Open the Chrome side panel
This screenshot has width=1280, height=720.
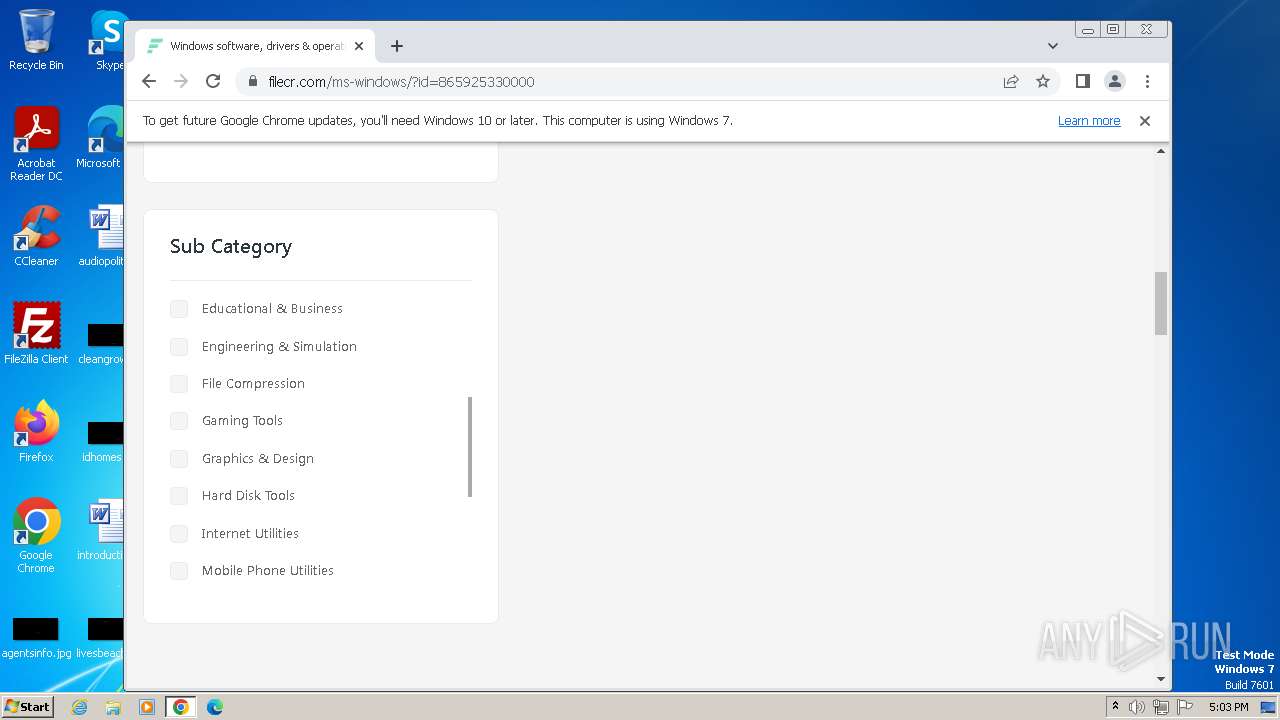point(1082,81)
